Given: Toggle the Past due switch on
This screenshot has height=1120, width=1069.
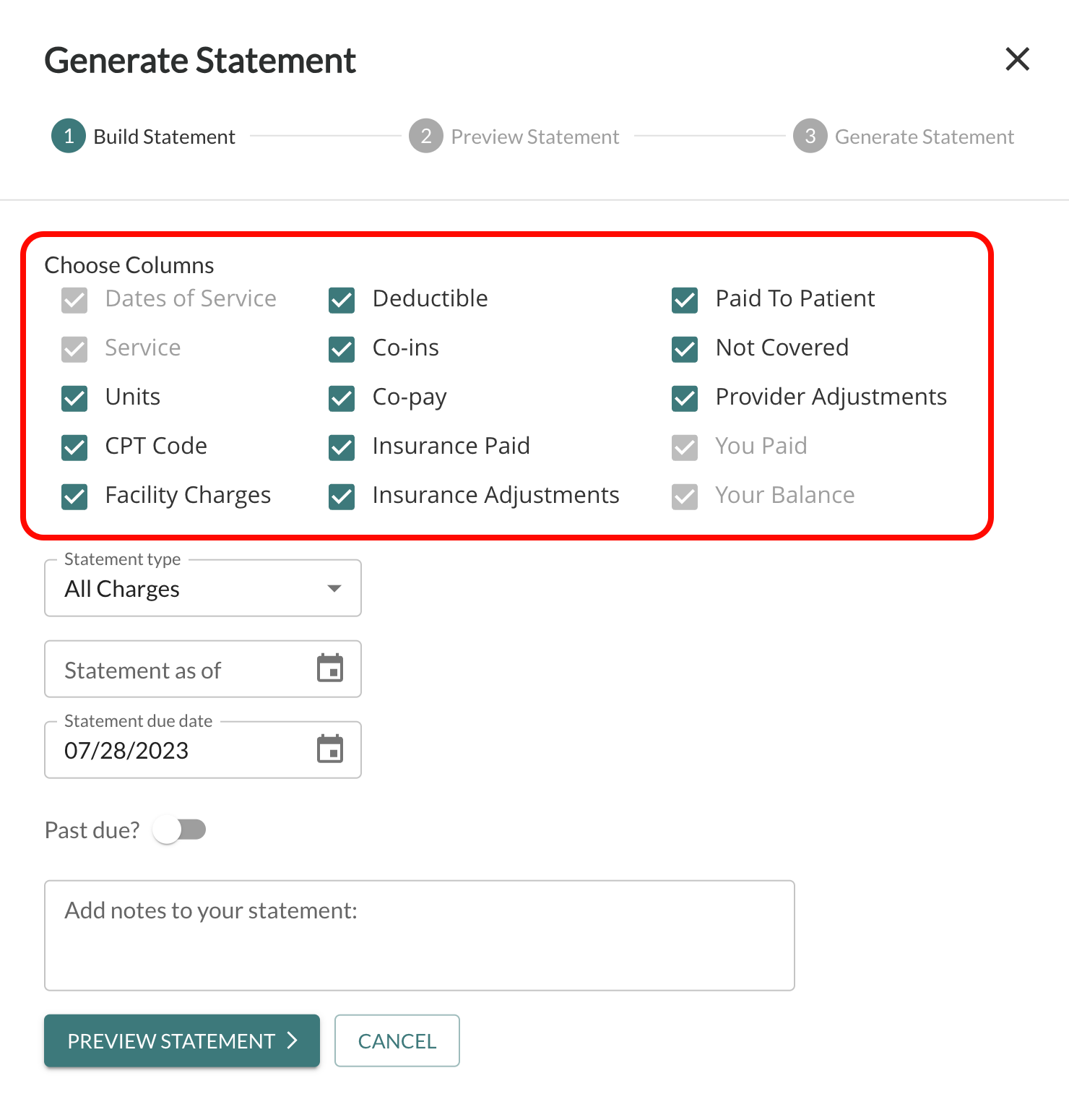Looking at the screenshot, I should pyautogui.click(x=180, y=830).
